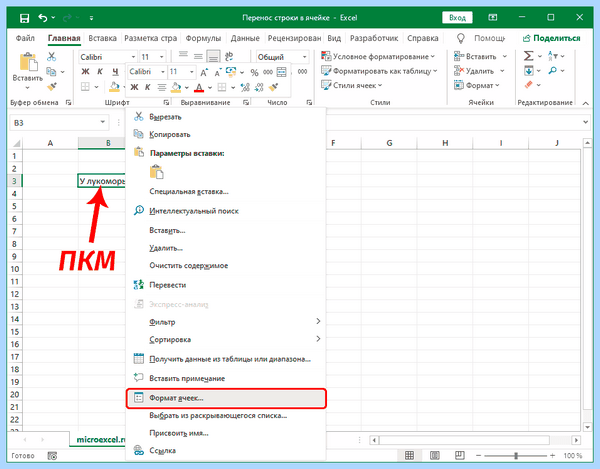Open the Фильтр submenu in the context menu

(x=226, y=322)
